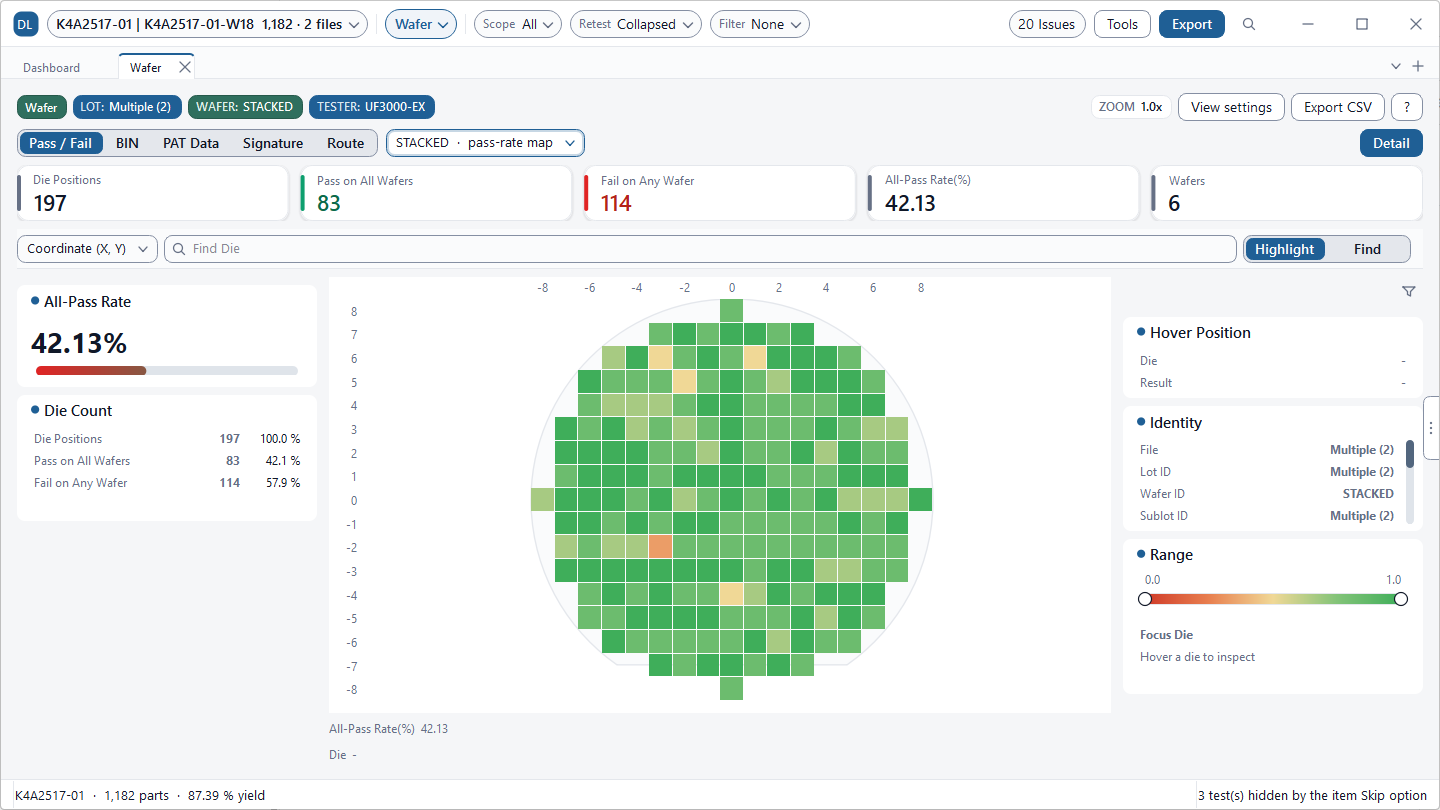Open the Detail view
Viewport: 1440px width, 810px height.
tap(1391, 143)
